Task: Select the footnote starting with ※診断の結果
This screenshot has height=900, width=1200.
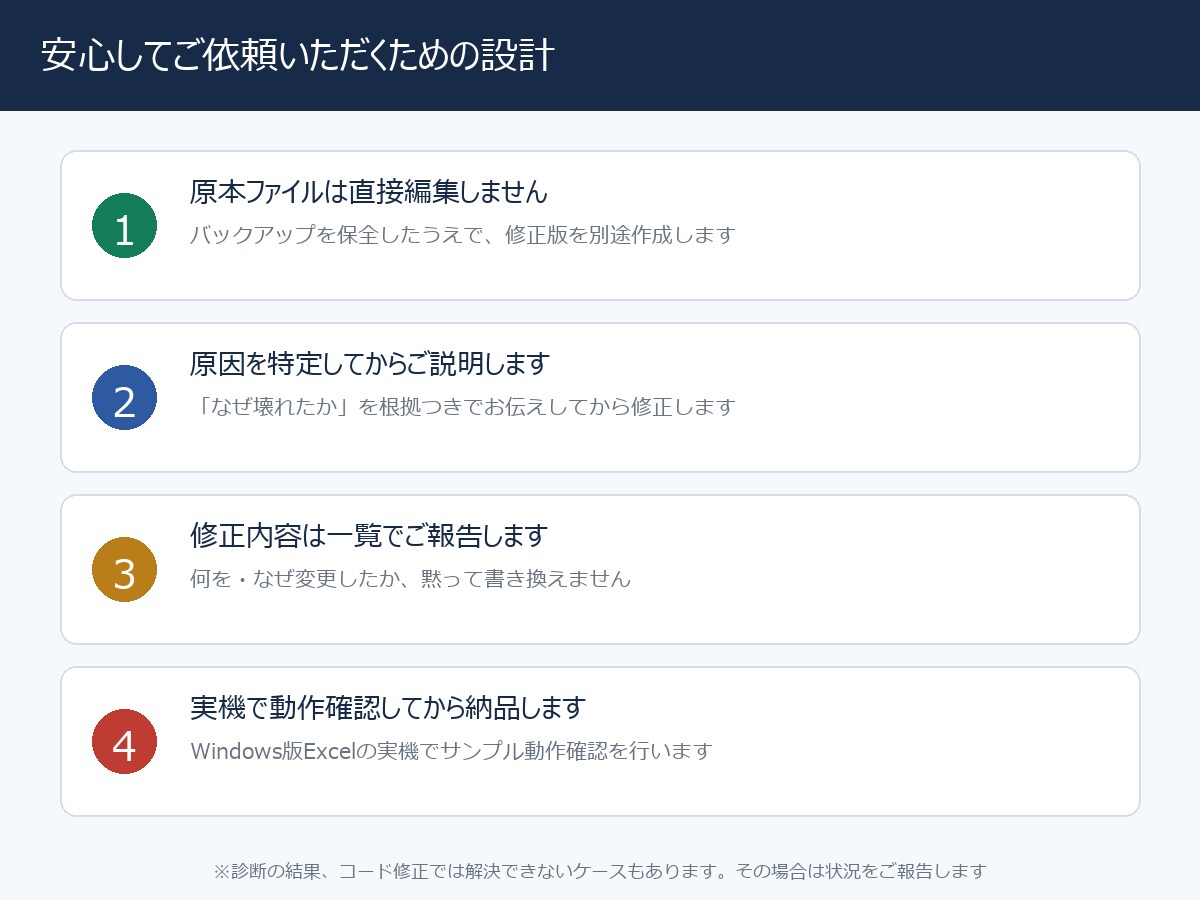Action: pyautogui.click(x=600, y=871)
